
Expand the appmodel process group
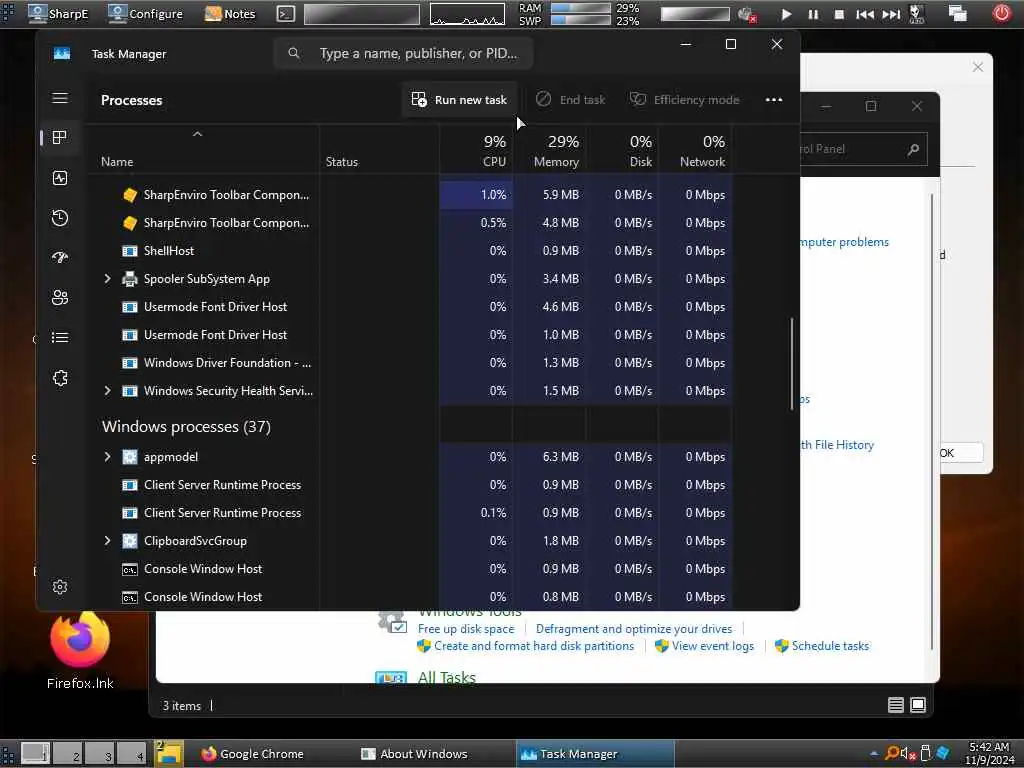108,456
